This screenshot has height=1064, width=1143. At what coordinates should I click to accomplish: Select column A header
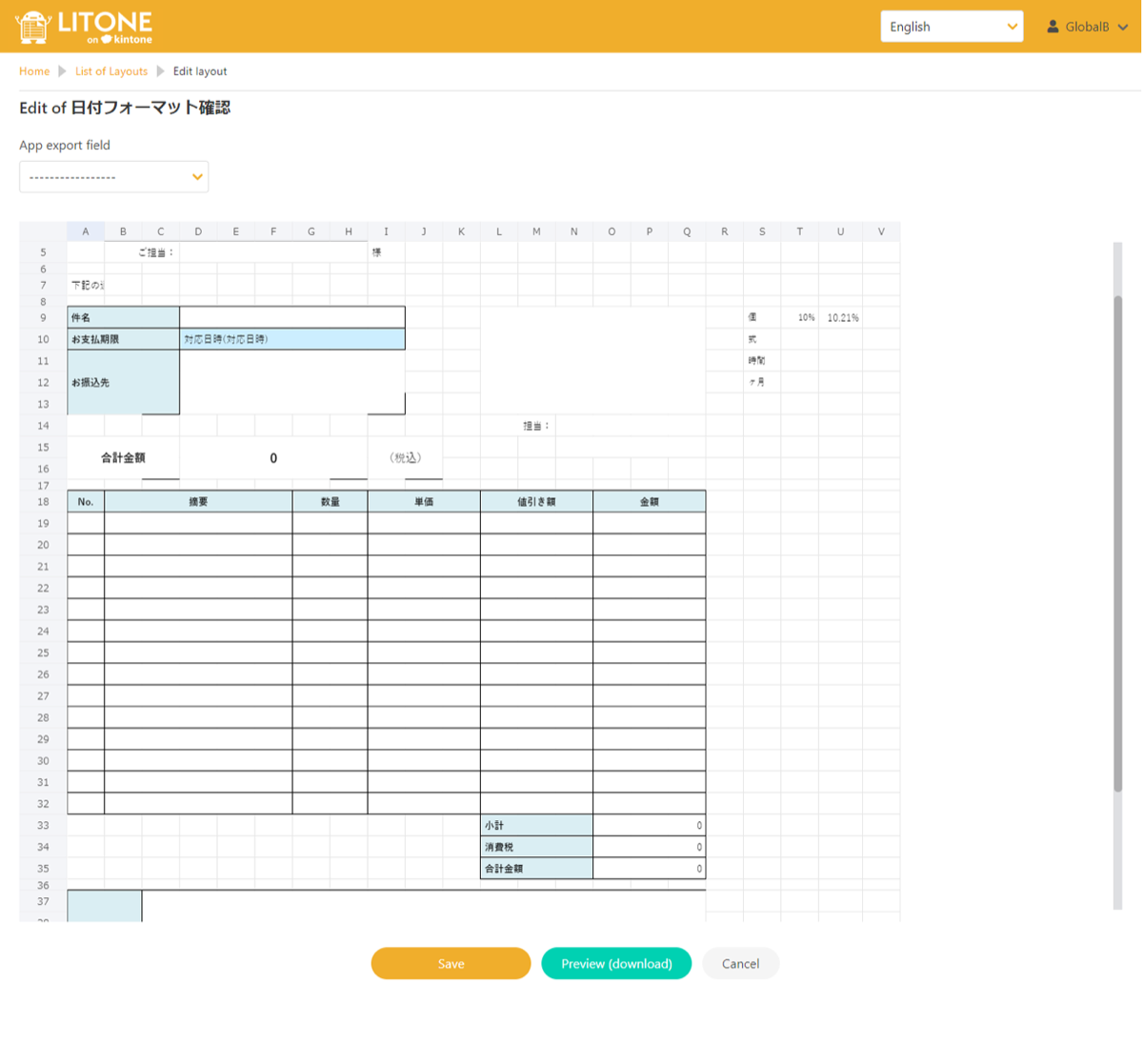tap(86, 231)
